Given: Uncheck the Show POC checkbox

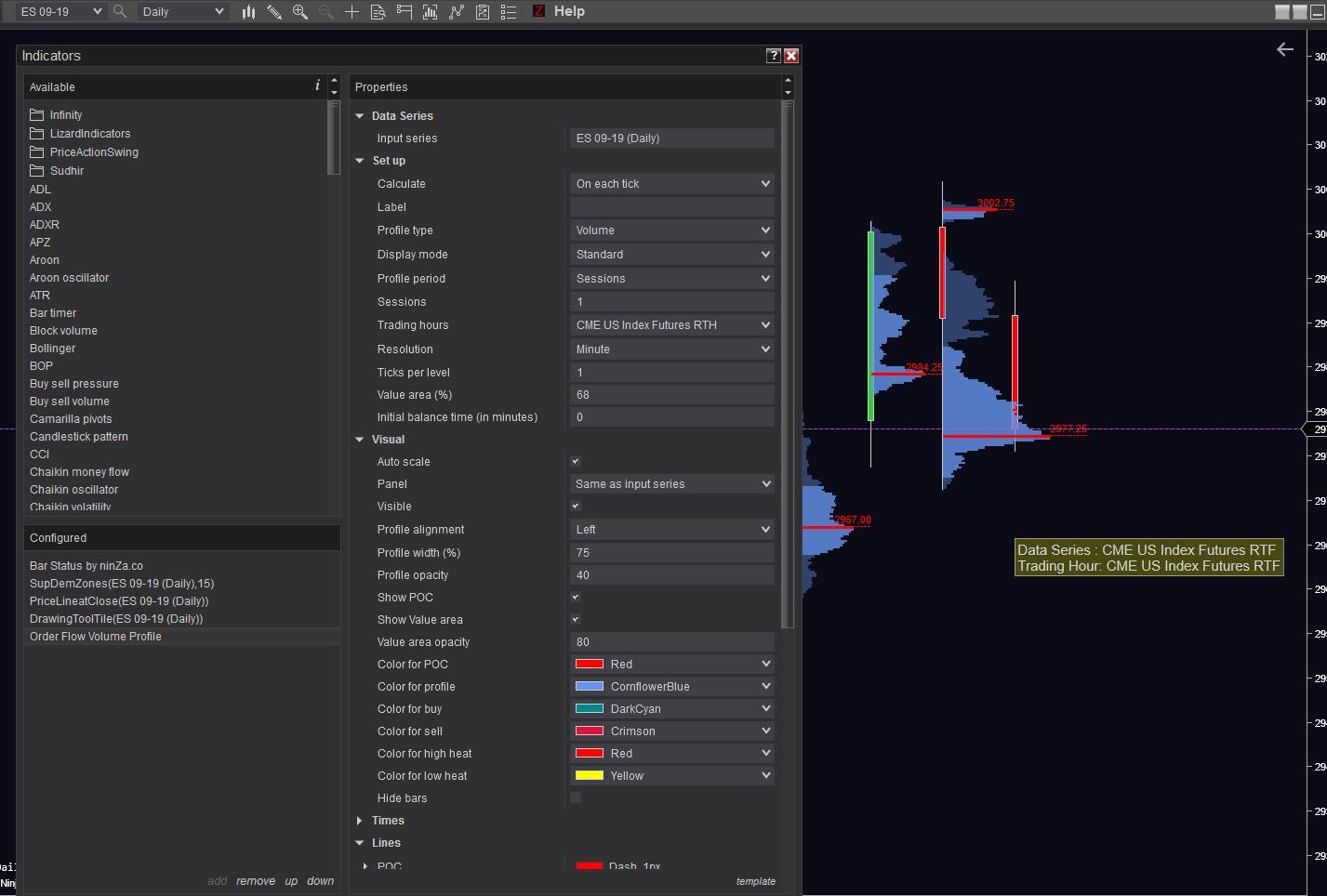Looking at the screenshot, I should [x=576, y=598].
